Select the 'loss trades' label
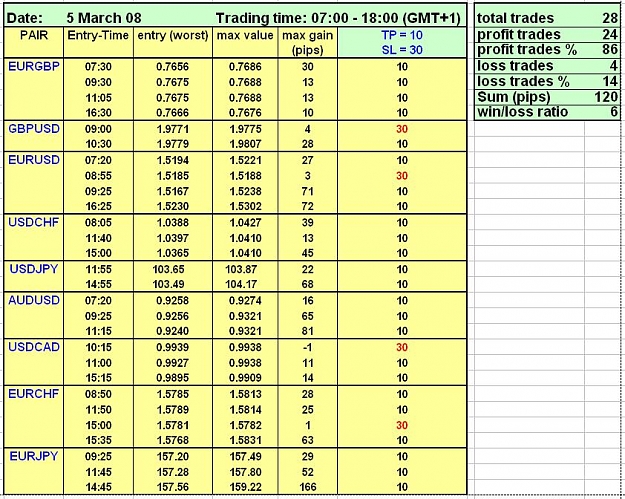The image size is (625, 499). click(515, 65)
